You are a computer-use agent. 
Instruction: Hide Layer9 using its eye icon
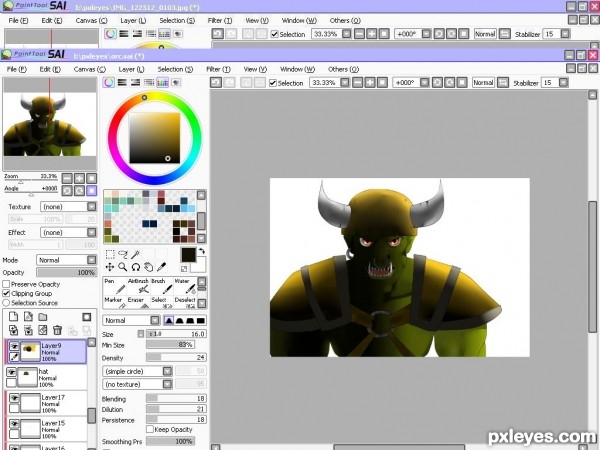[14, 346]
